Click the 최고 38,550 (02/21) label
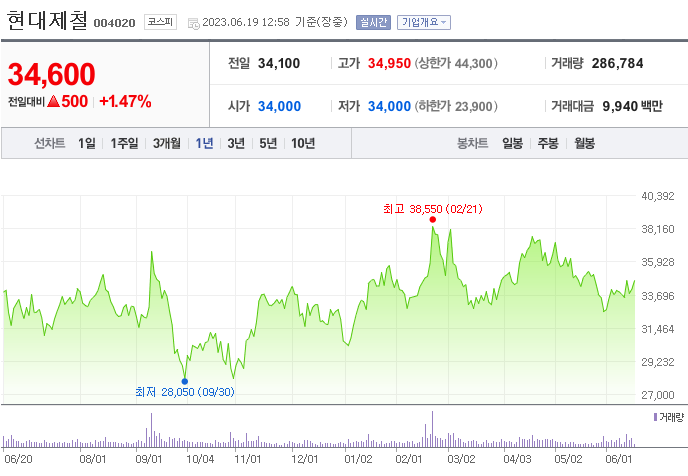The width and height of the screenshot is (688, 476). 433,209
